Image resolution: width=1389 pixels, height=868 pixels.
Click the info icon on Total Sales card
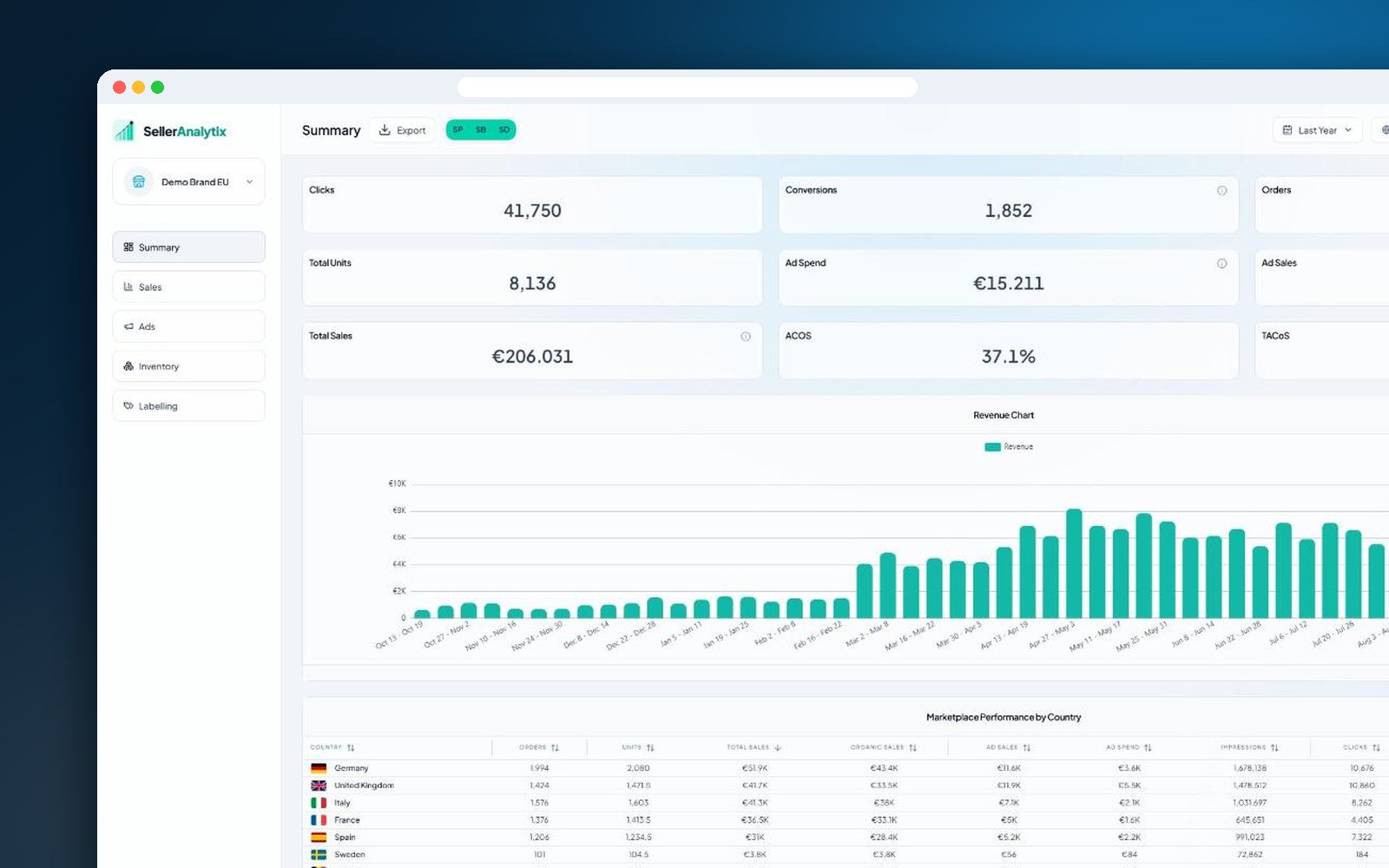point(745,336)
